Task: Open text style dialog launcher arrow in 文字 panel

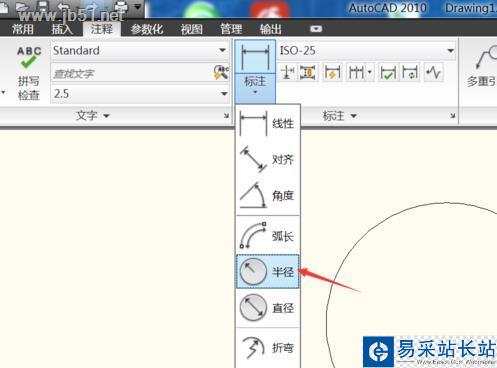Action: point(226,116)
